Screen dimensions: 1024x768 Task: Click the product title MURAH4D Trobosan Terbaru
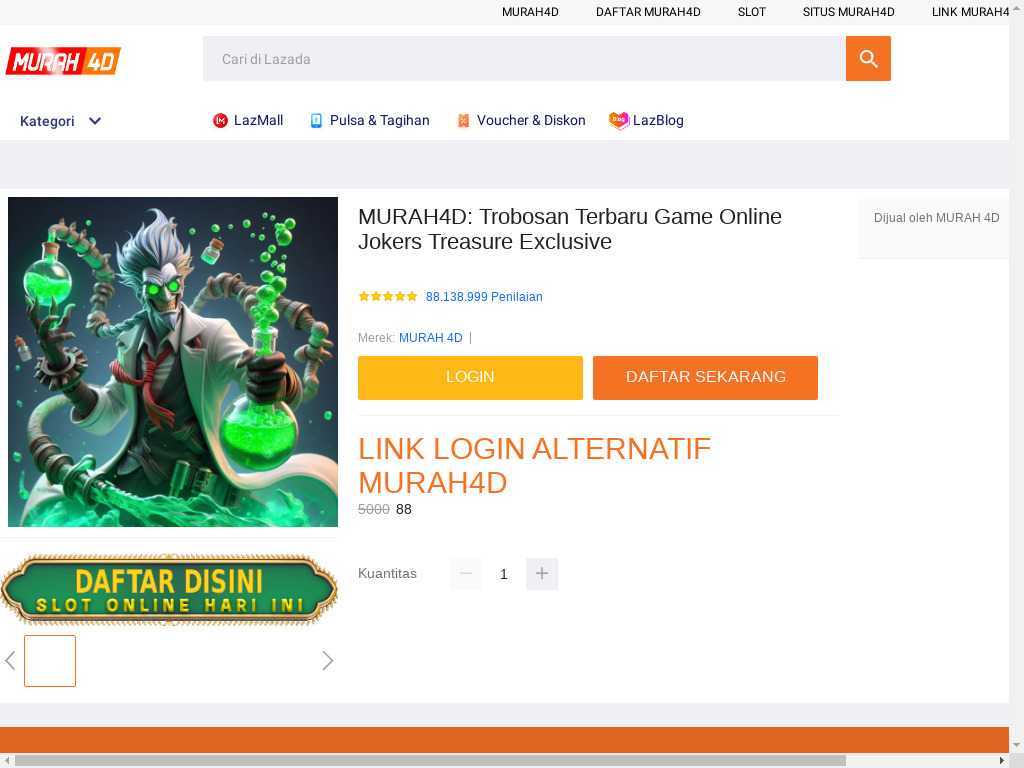569,229
